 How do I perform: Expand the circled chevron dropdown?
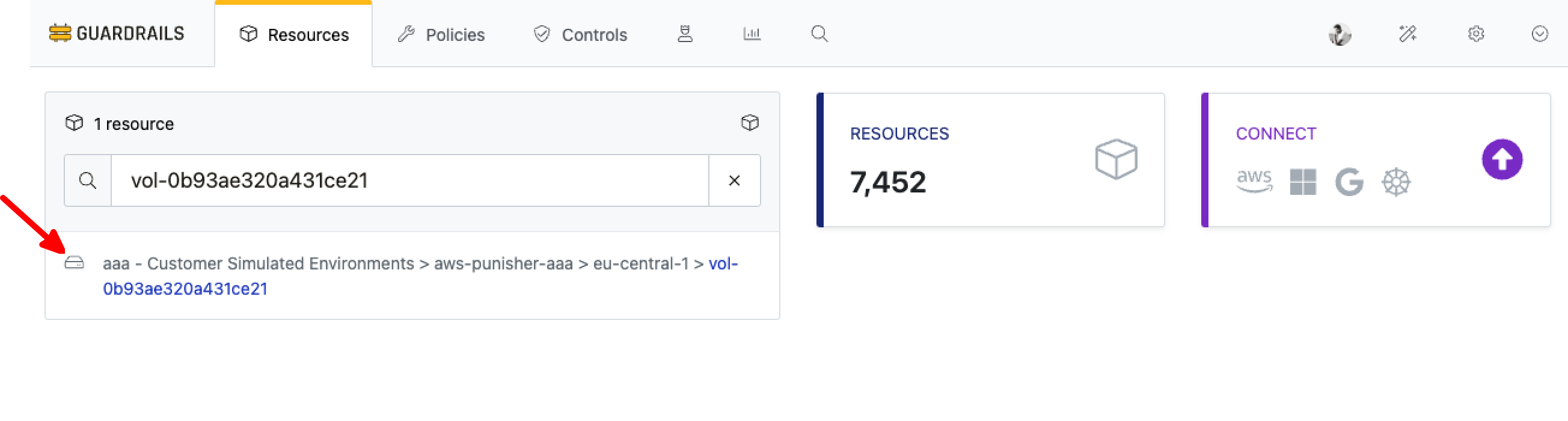tap(1539, 34)
